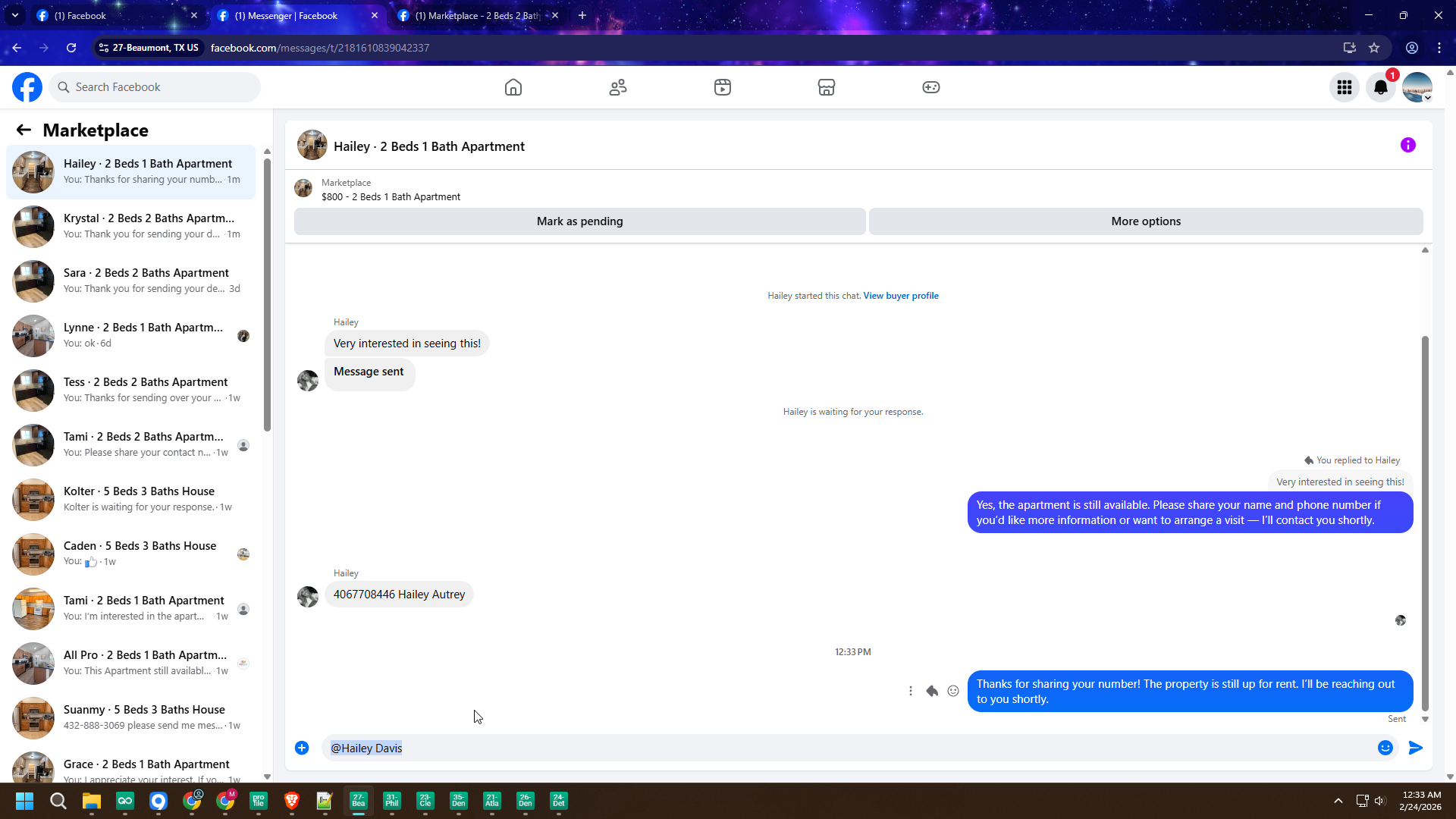1456x819 pixels.
Task: Click the chat message scrollbar
Action: tap(1425, 523)
